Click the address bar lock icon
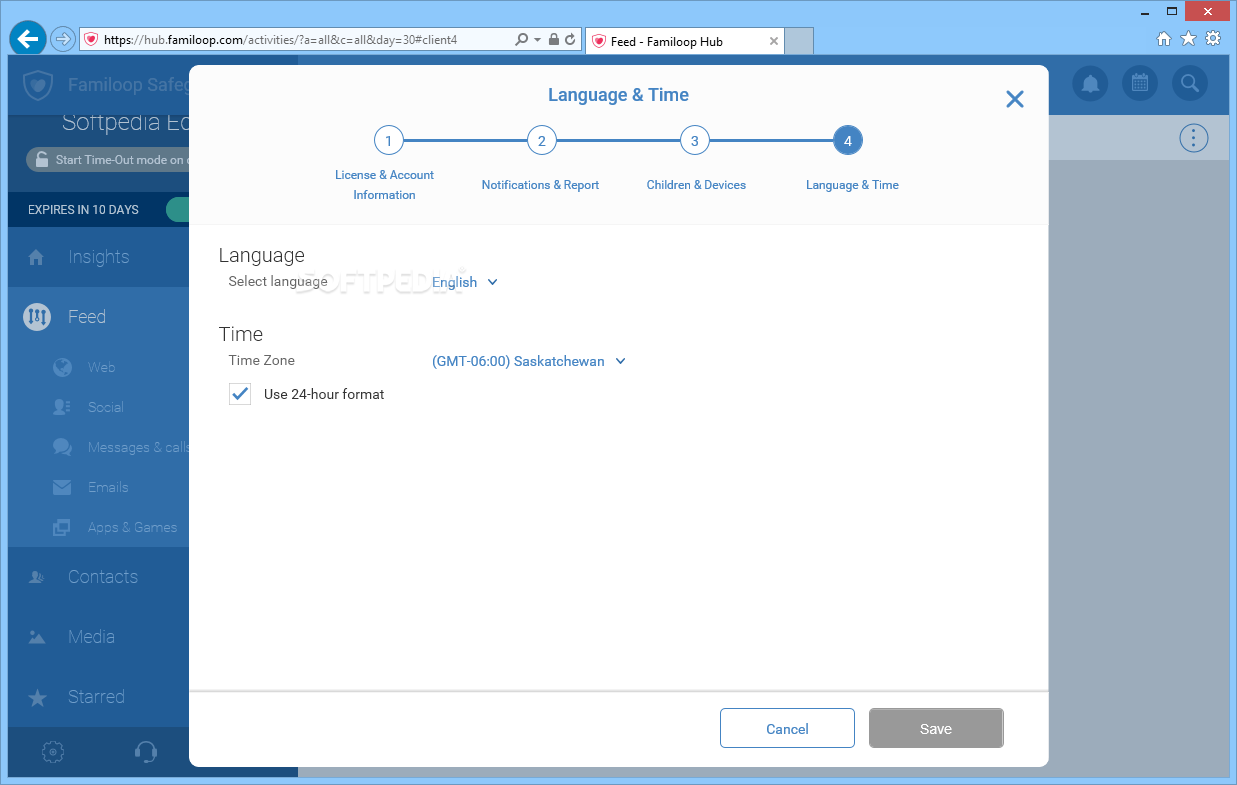 click(x=553, y=40)
